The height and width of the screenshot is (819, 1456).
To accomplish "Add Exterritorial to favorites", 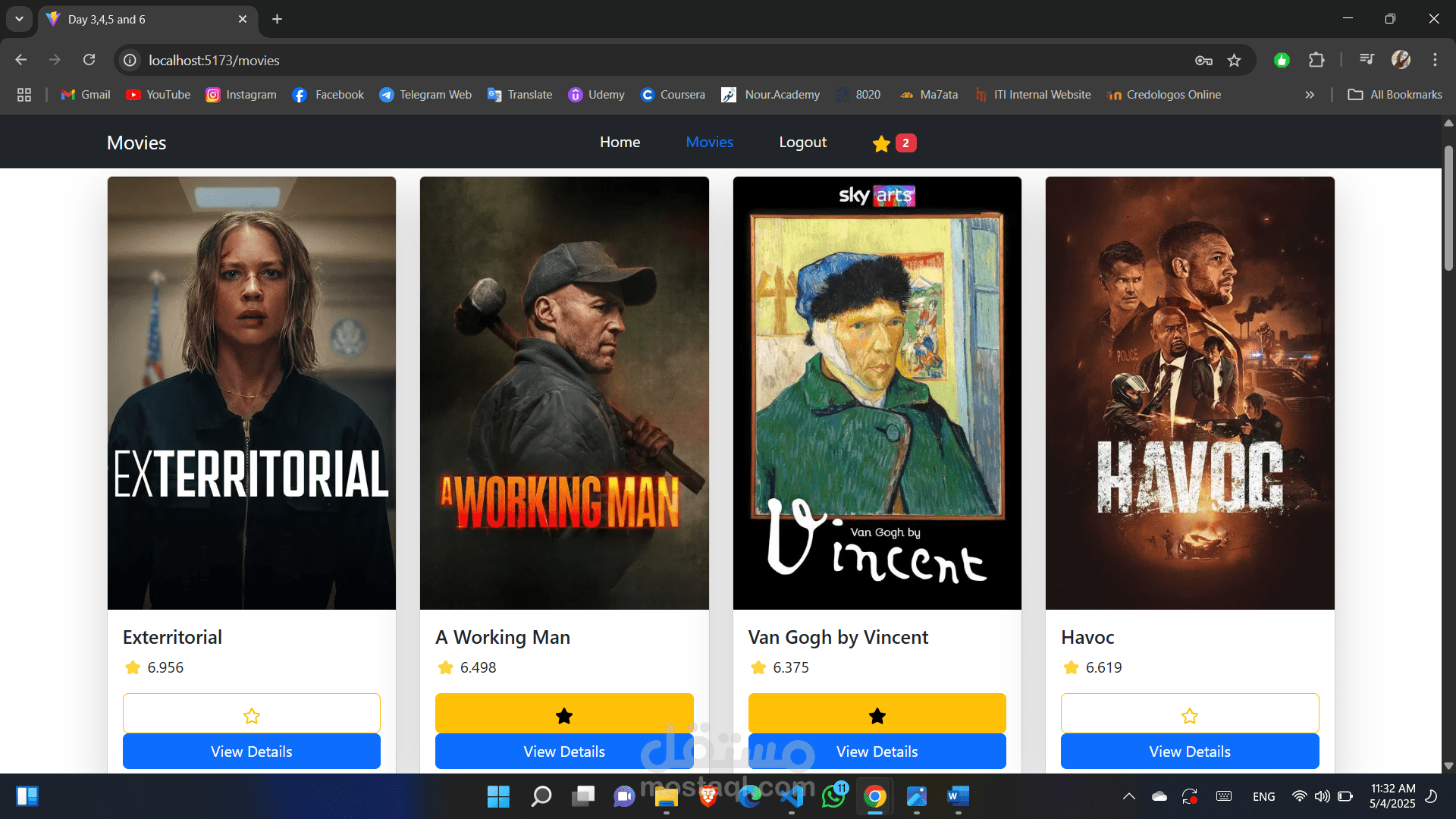I will click(x=251, y=715).
